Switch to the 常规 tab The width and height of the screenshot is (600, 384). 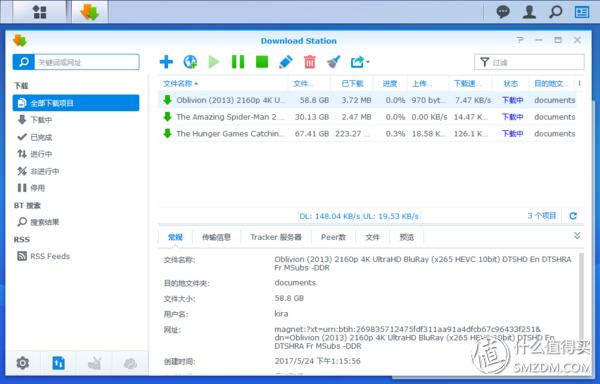175,237
